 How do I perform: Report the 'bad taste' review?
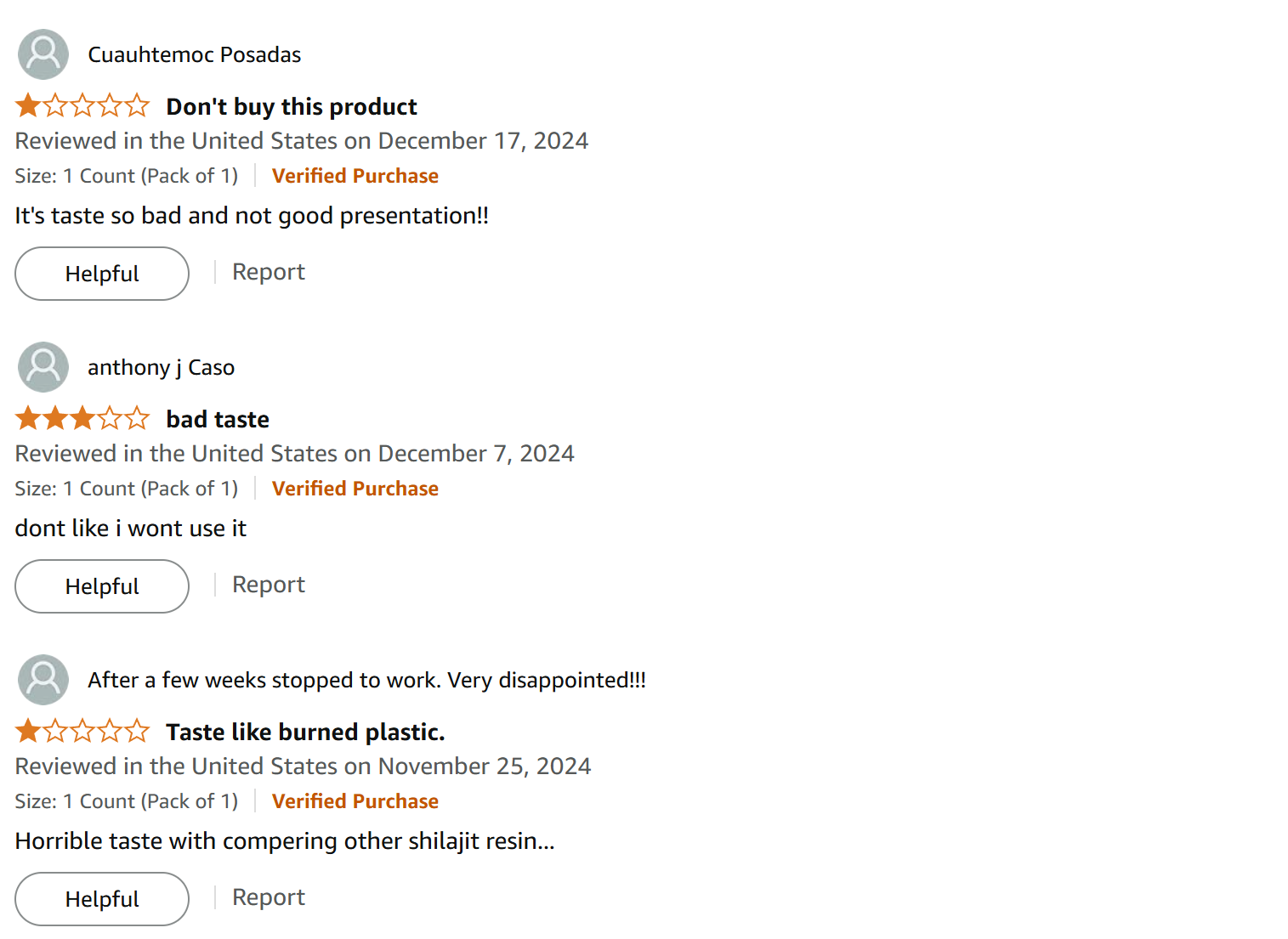[269, 585]
